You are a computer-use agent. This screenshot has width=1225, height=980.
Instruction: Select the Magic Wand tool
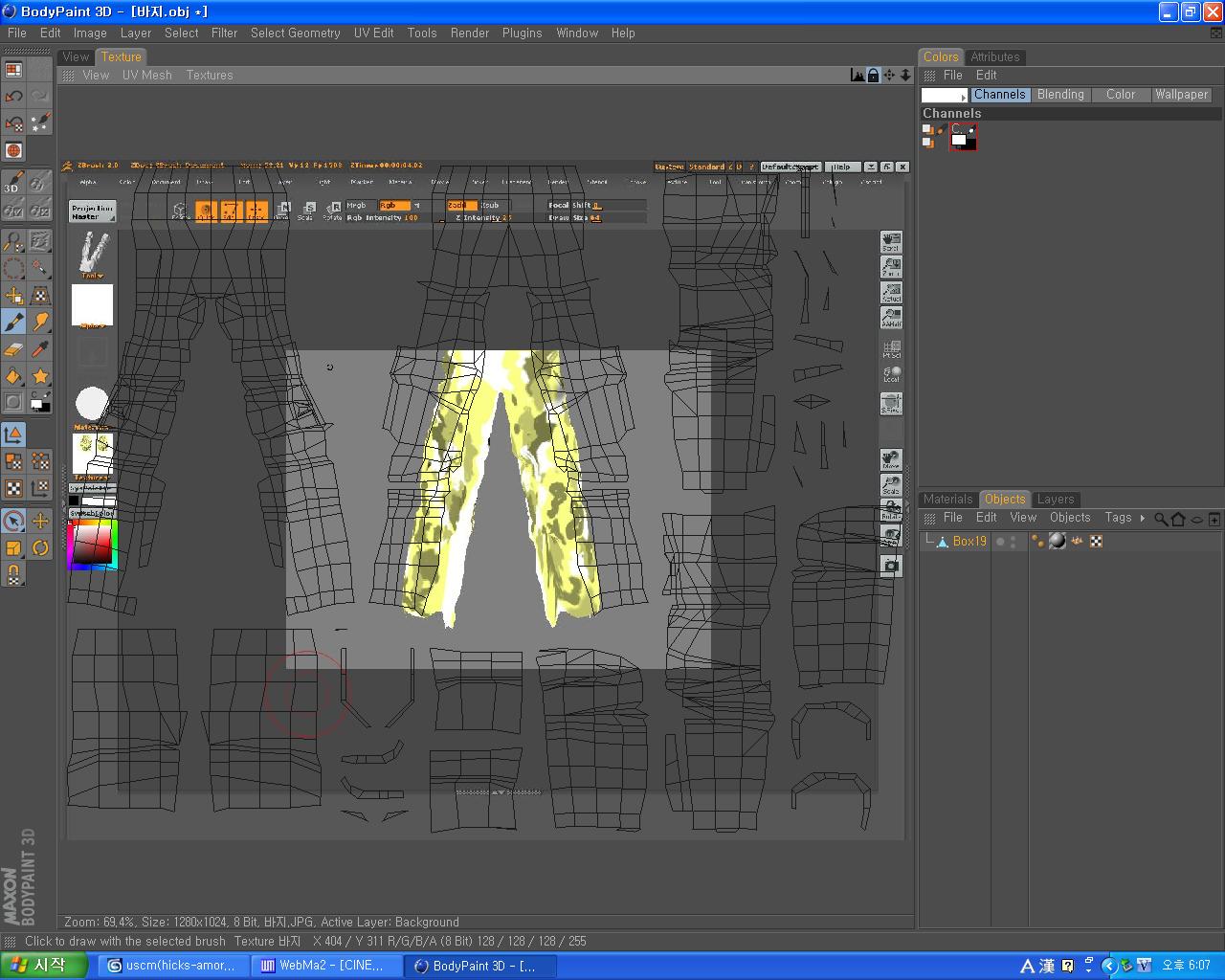point(40,267)
